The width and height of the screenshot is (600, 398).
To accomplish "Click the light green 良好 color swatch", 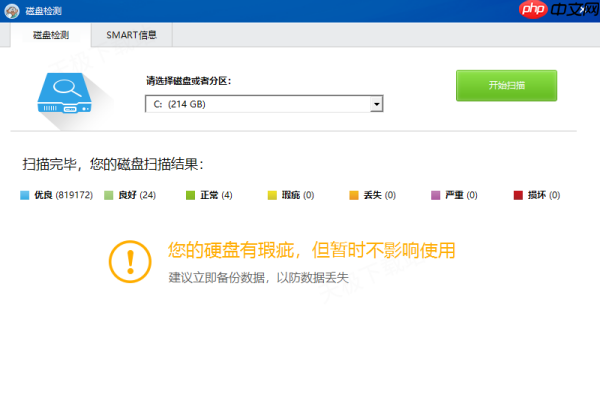I will click(x=109, y=195).
